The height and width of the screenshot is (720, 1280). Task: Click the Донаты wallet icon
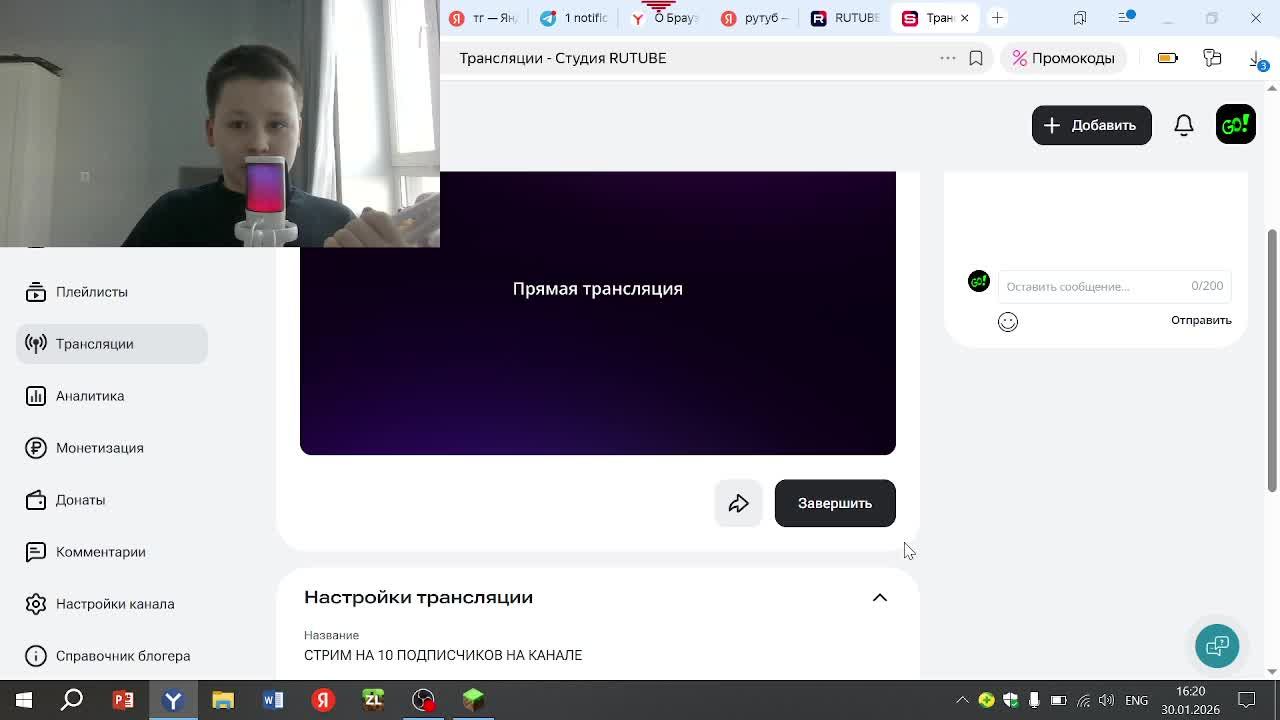click(36, 500)
